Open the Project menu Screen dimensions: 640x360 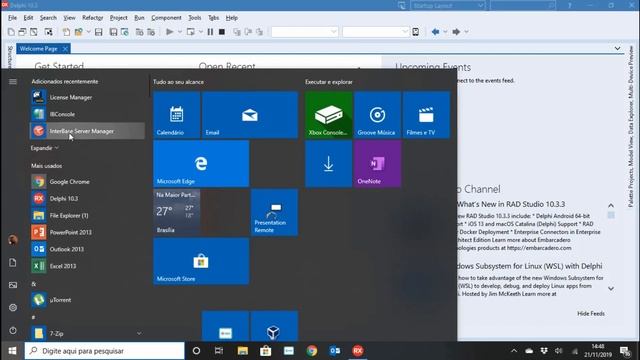point(118,18)
